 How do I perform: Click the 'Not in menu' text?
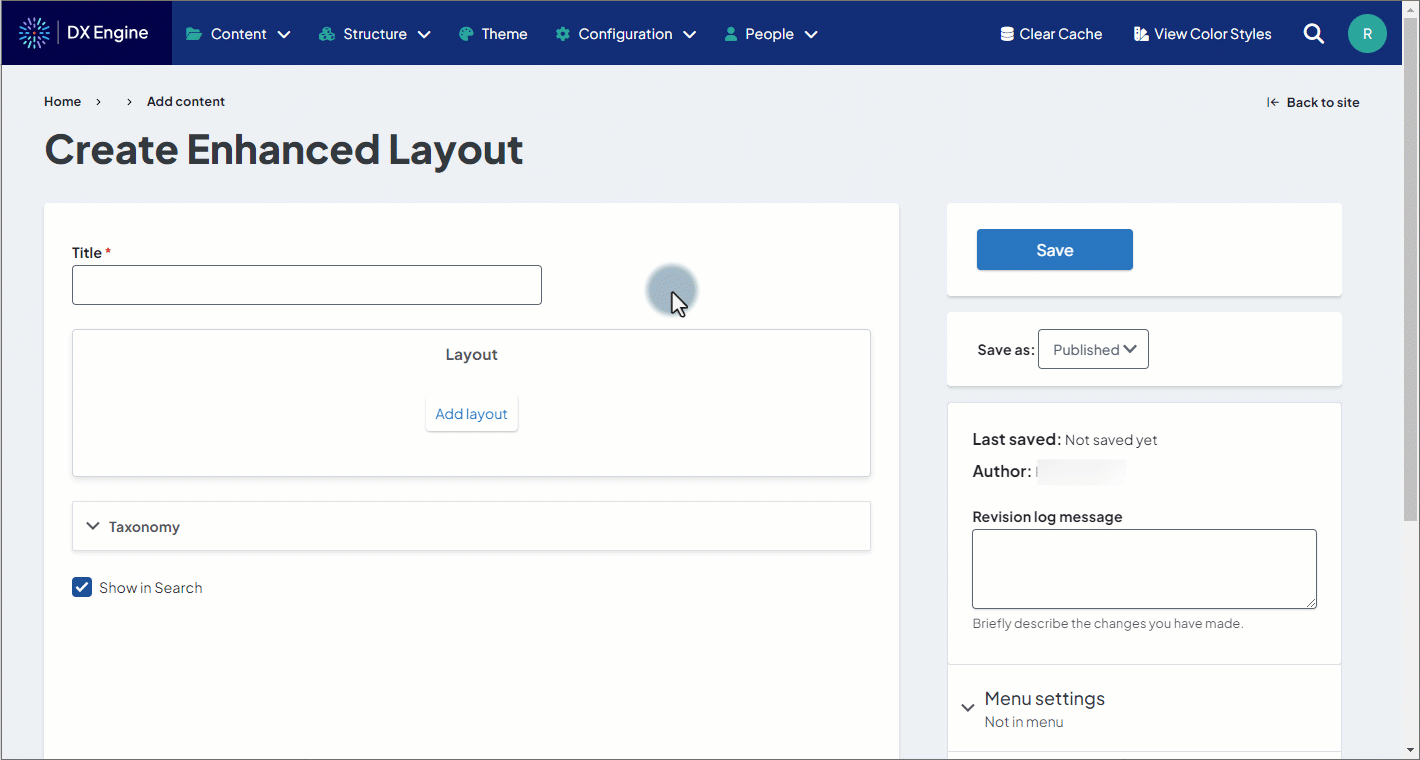pyautogui.click(x=1024, y=722)
